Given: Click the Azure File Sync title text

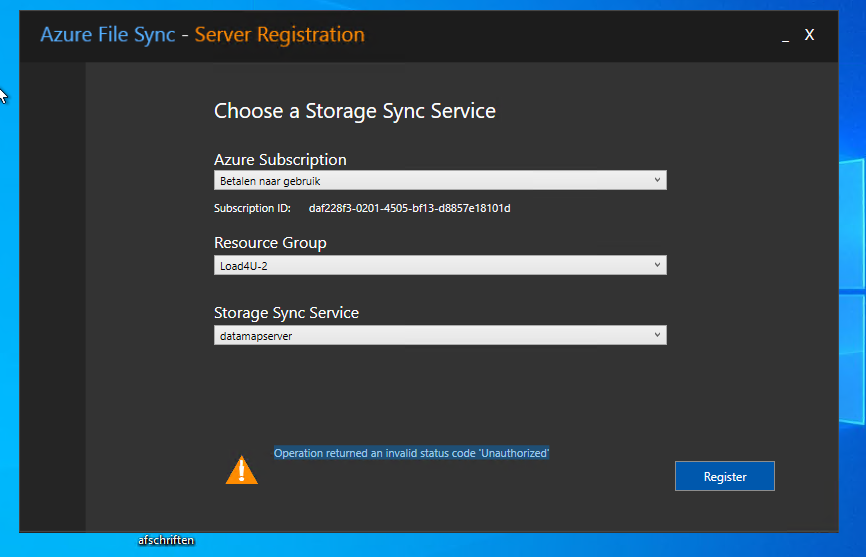Looking at the screenshot, I should click(108, 35).
